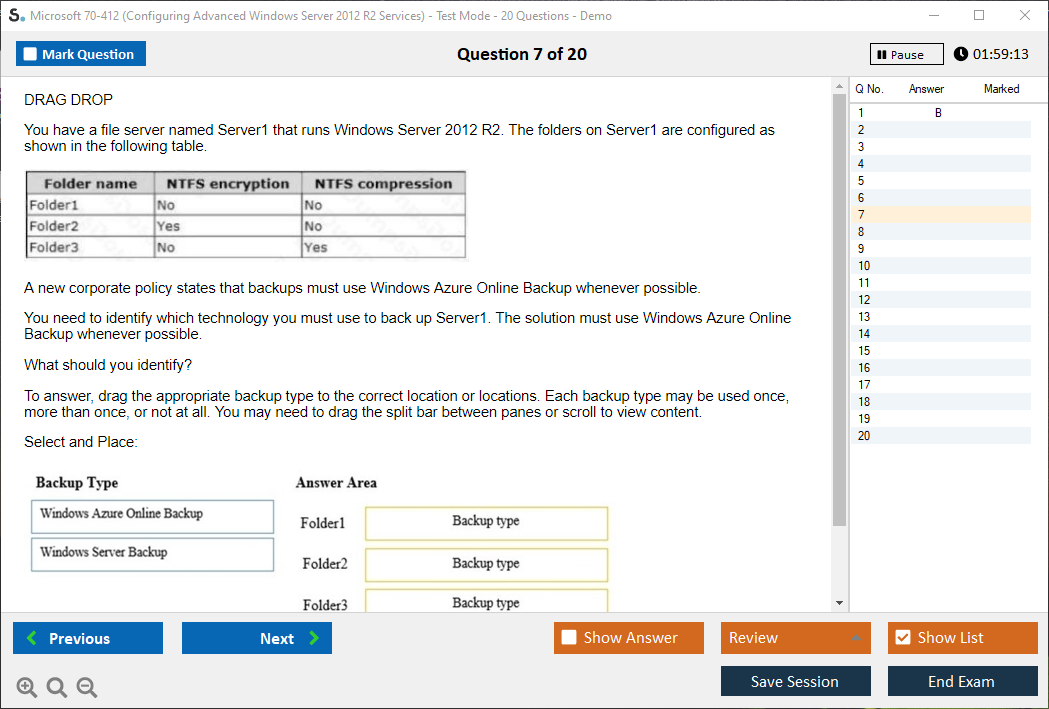Screen dimensions: 1049x709
Task: Select the Windows Azure Online Backup option
Action: (152, 516)
